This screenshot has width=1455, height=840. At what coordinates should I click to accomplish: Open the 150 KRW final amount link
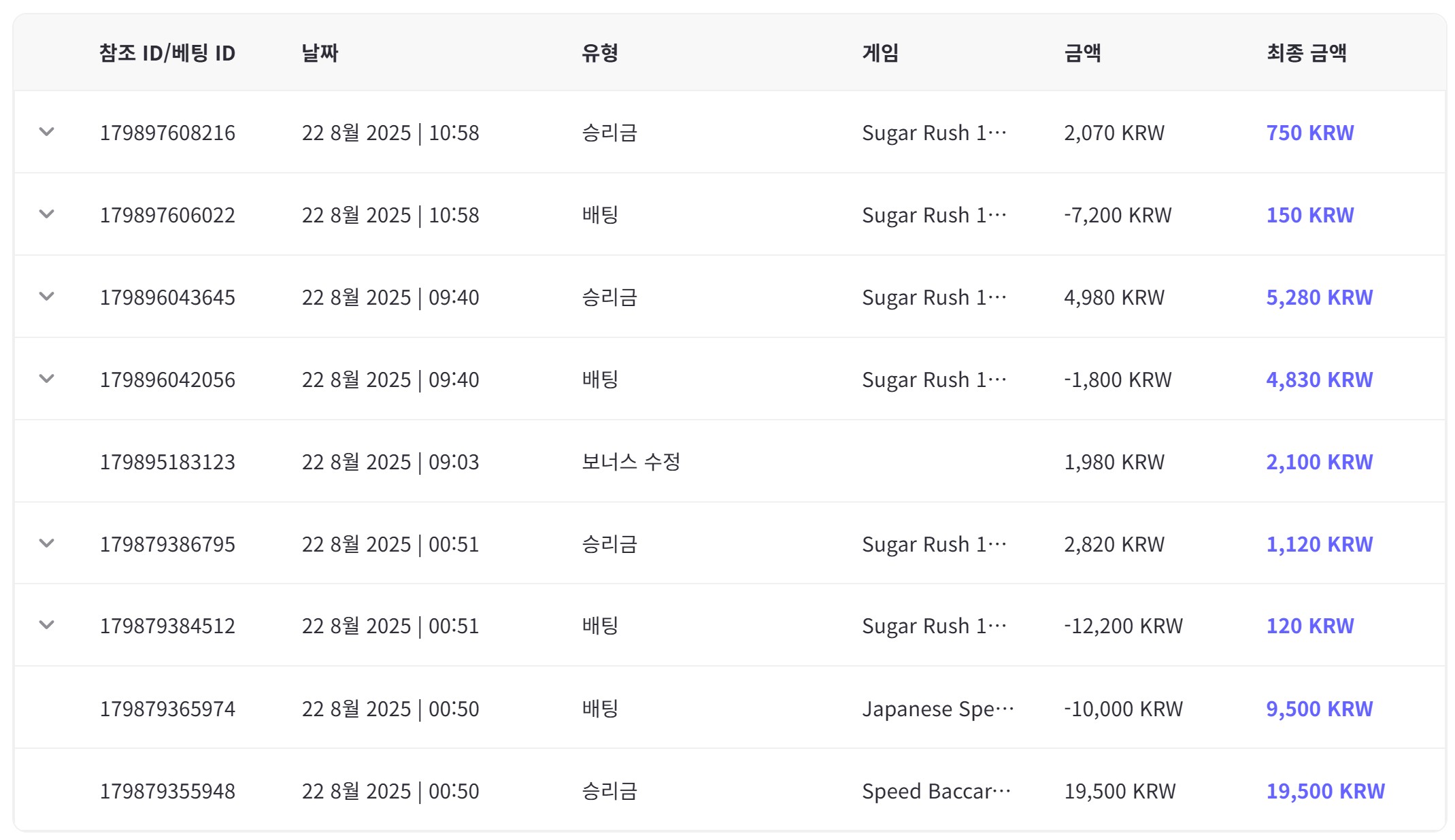click(1309, 215)
